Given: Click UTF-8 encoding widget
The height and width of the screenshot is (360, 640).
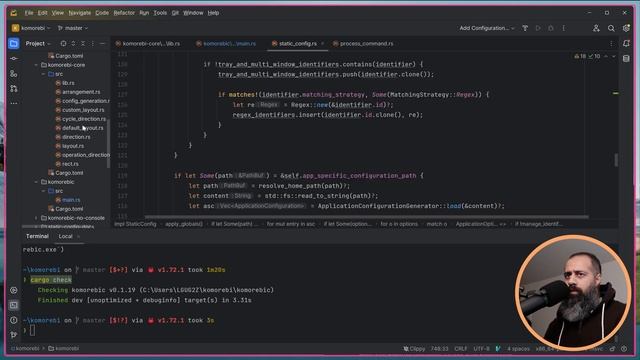Looking at the screenshot, I should coord(482,349).
